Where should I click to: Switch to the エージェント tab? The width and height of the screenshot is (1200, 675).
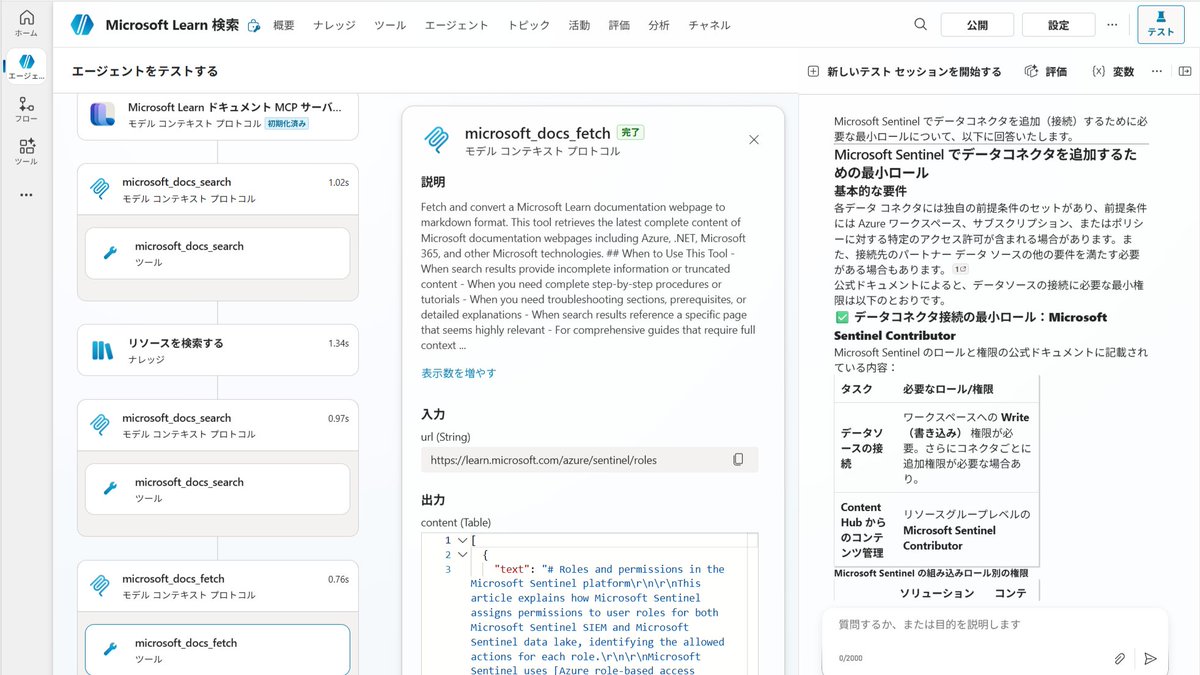456,25
